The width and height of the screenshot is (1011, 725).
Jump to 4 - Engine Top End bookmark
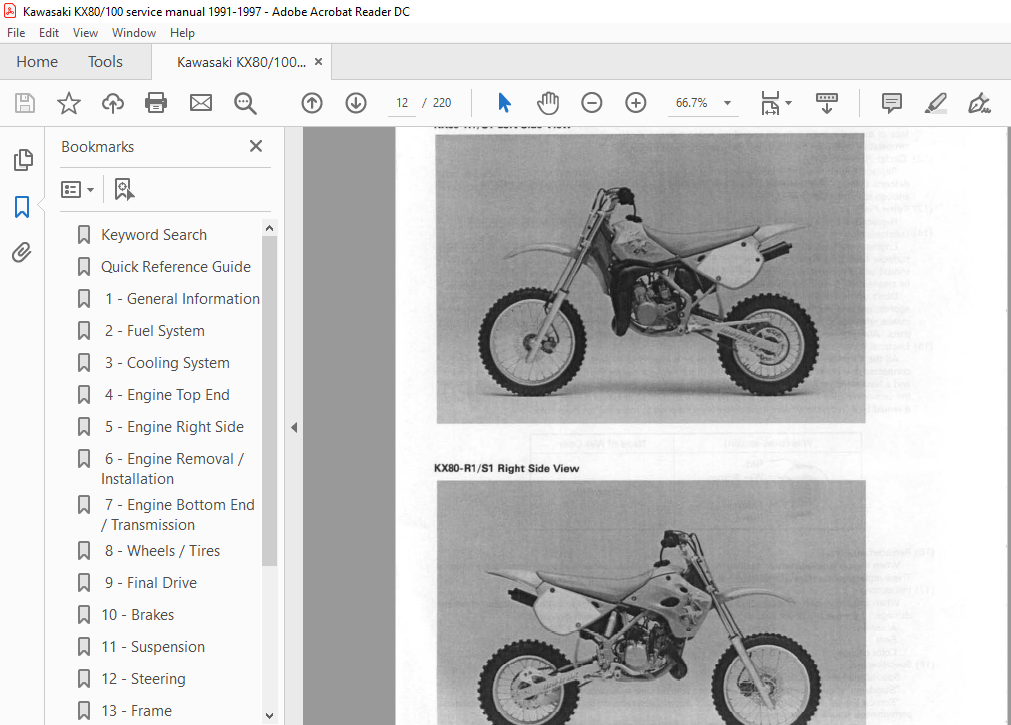(x=167, y=395)
